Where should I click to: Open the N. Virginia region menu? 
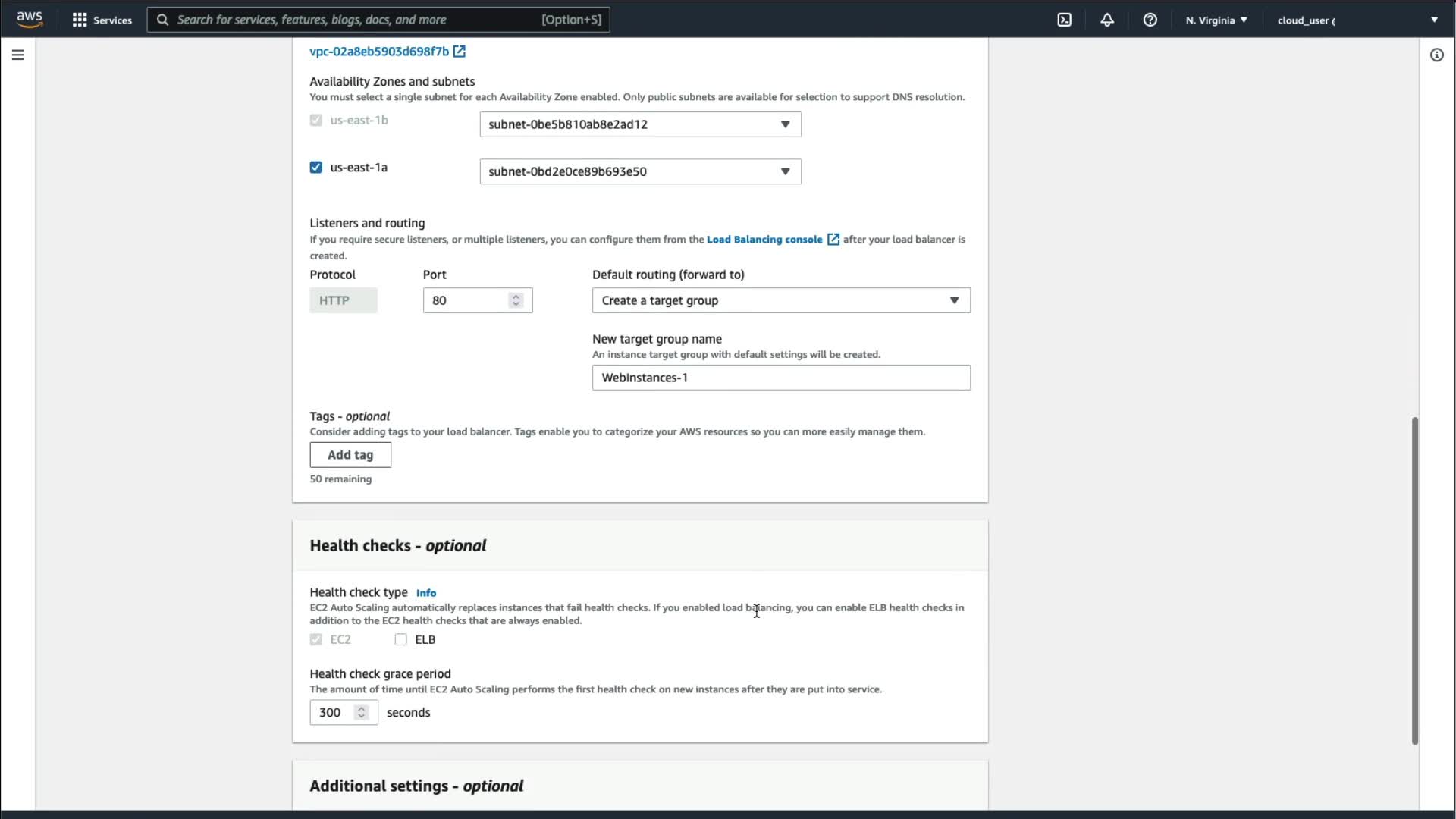coord(1216,20)
